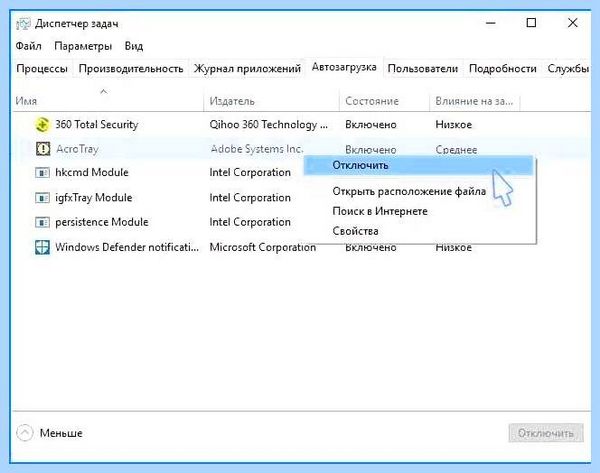Click the Отключить button at bottom right
Viewport: 600px width, 473px height.
pyautogui.click(x=546, y=433)
